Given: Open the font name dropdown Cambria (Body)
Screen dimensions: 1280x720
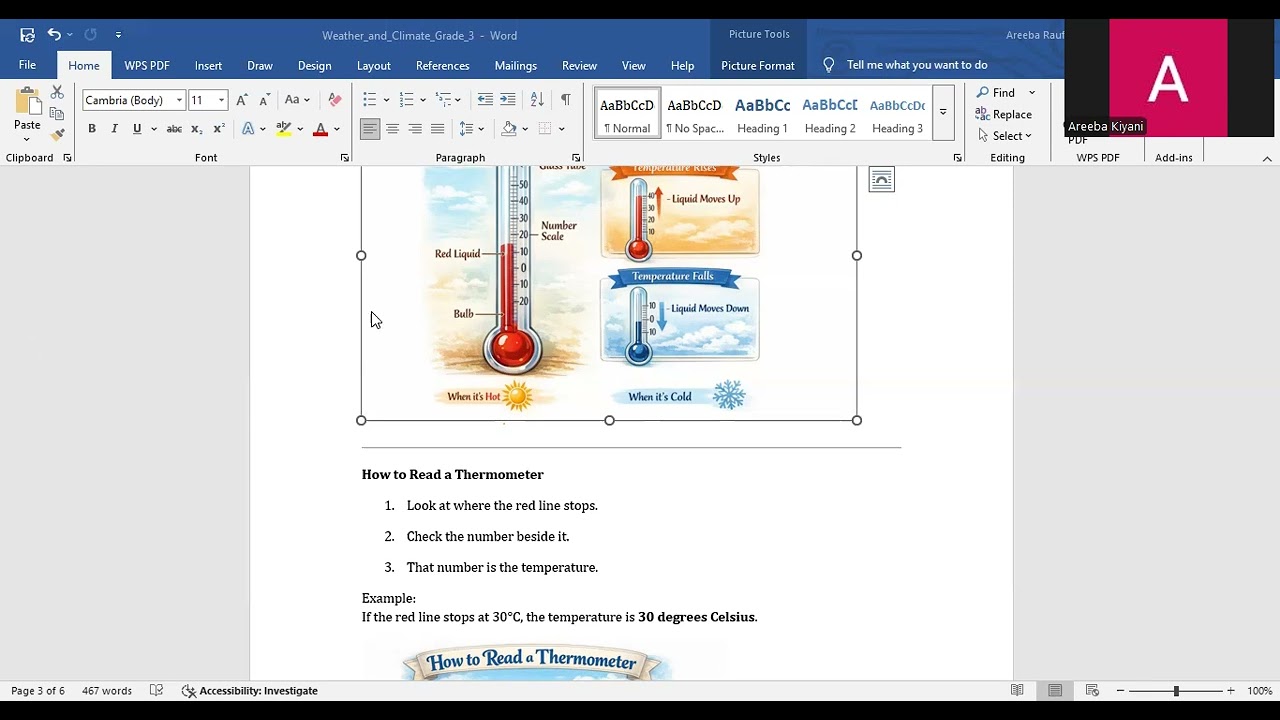Looking at the screenshot, I should coord(179,100).
